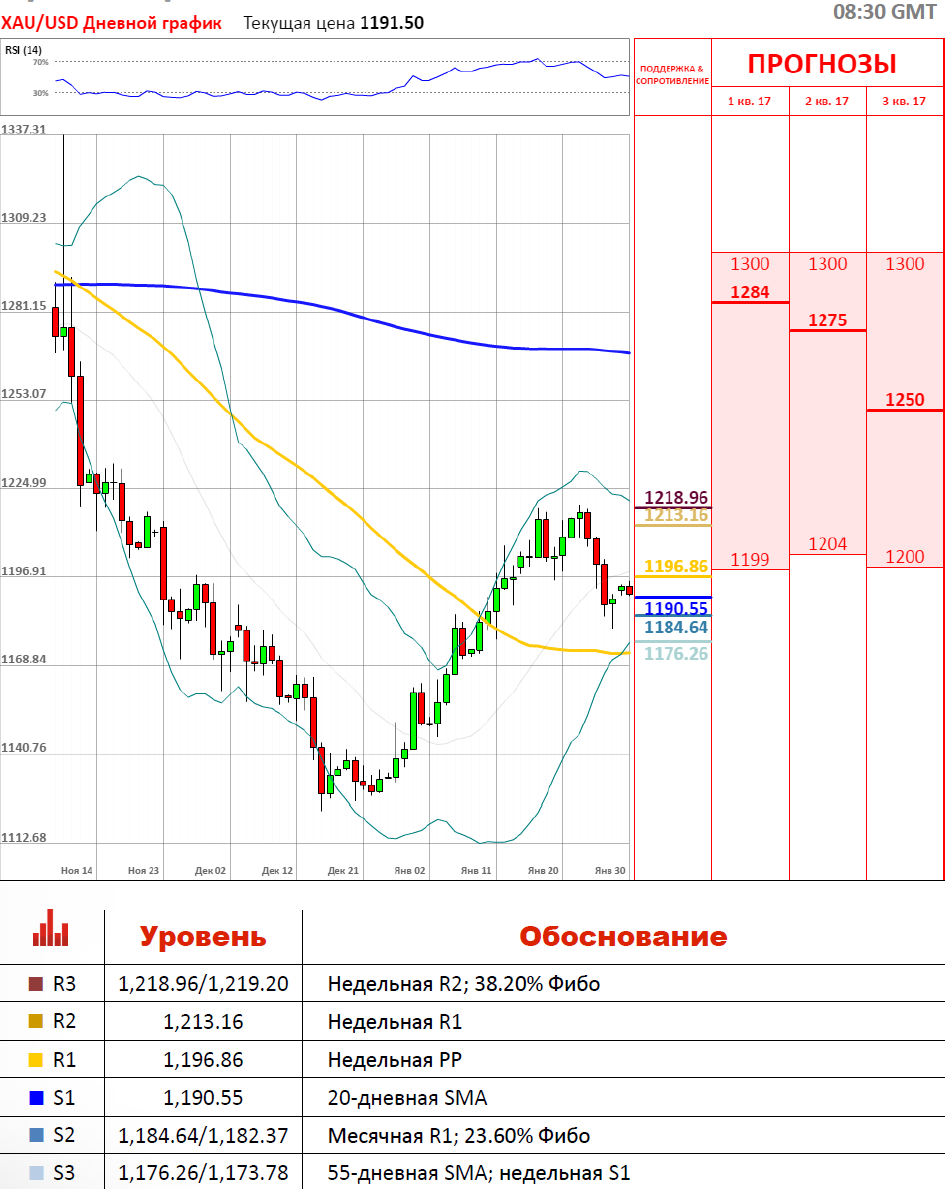Image resolution: width=950 pixels, height=1189 pixels.
Task: Select the 1250 forecast value in third quarter
Action: pyautogui.click(x=904, y=400)
